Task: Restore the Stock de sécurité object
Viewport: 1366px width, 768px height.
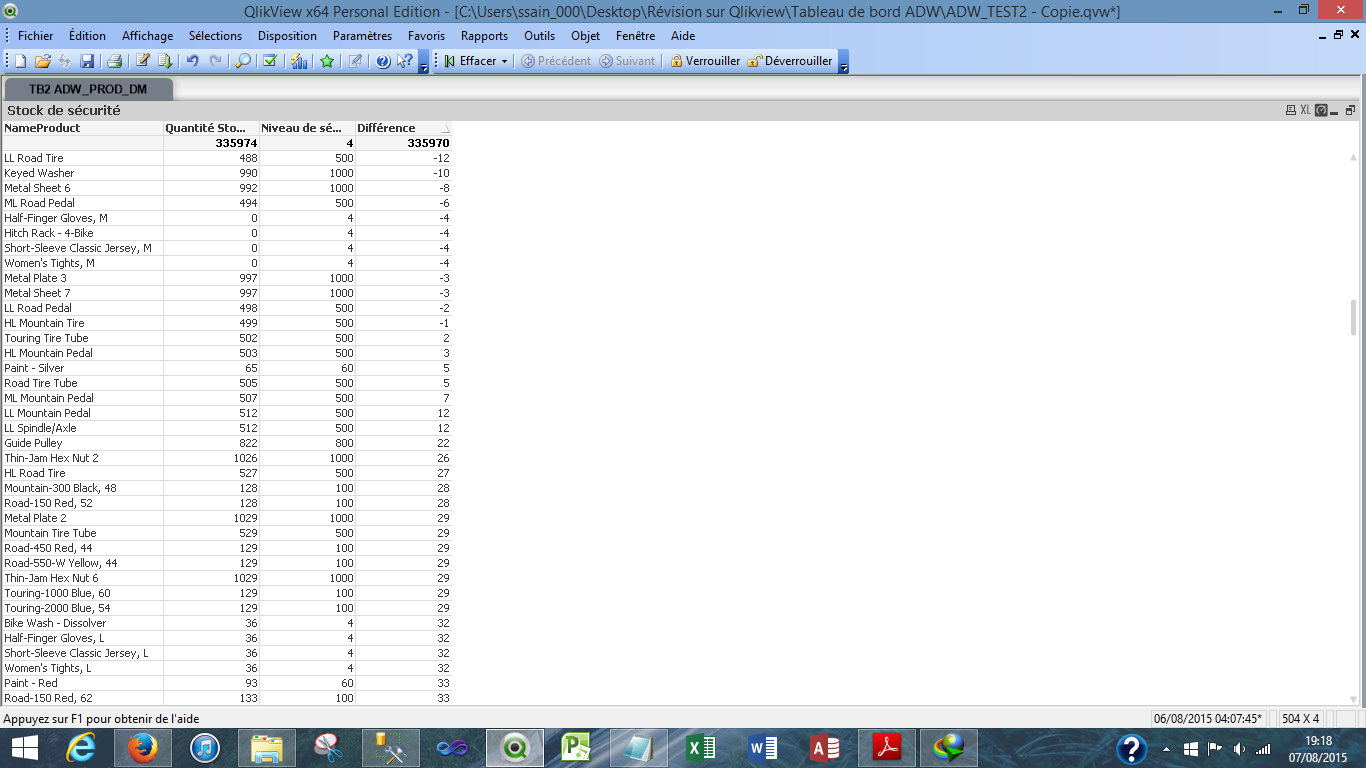Action: coord(1350,110)
